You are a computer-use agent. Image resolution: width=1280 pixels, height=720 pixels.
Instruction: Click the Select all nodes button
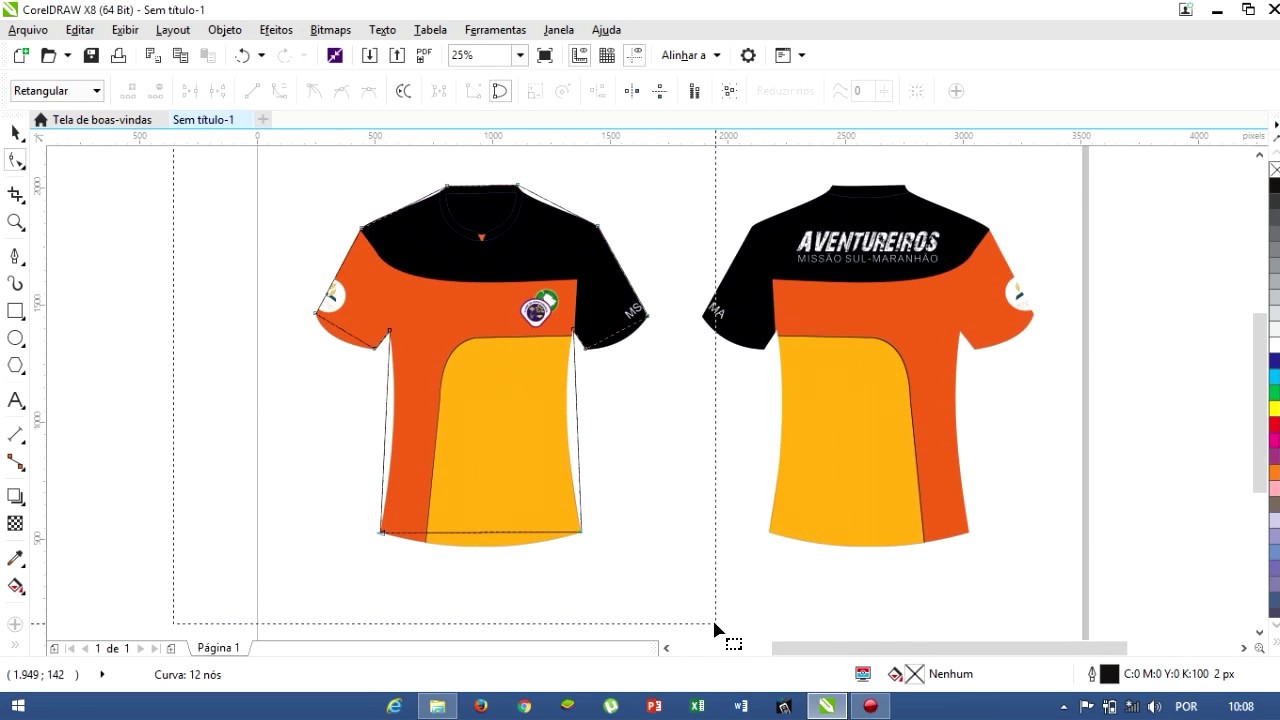coord(730,91)
